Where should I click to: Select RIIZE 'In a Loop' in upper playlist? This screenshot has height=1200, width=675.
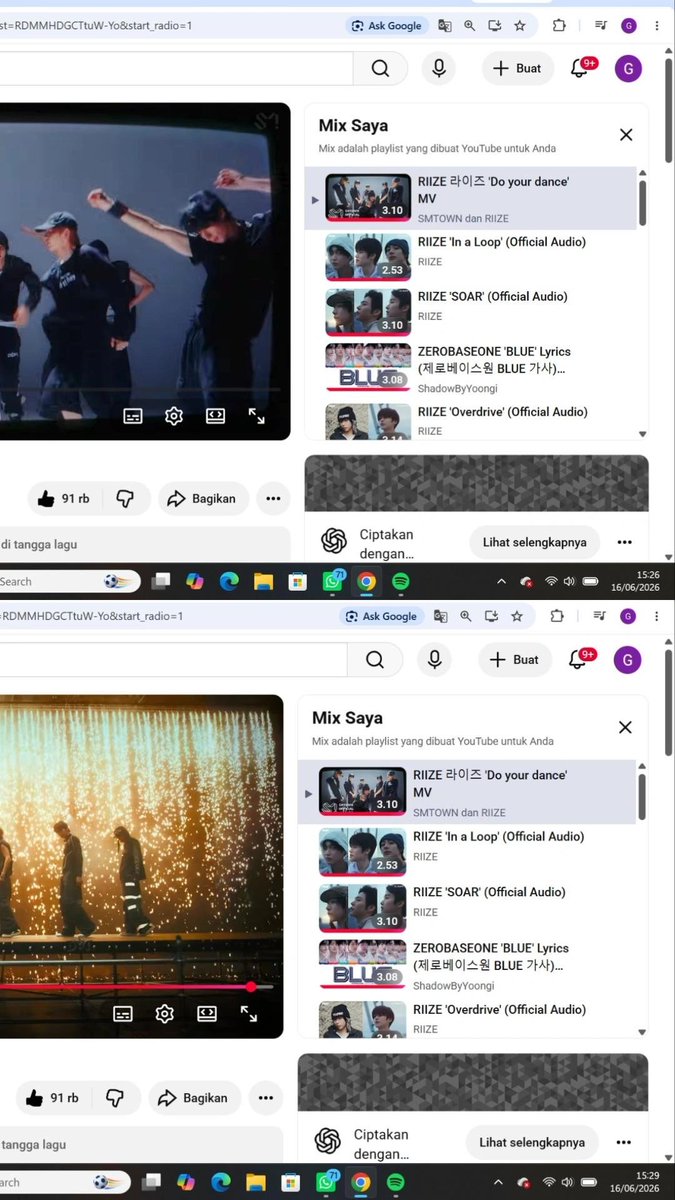[470, 256]
